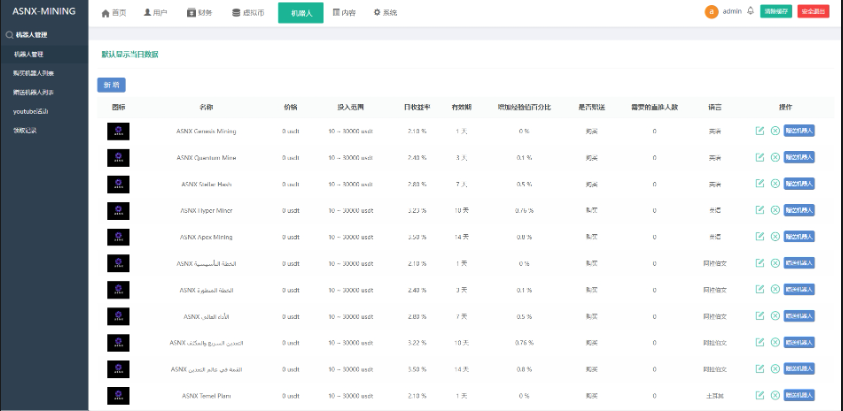Edit the Arabic robot with 10 天 validity
Viewport: 843px width, 411px height.
point(760,342)
